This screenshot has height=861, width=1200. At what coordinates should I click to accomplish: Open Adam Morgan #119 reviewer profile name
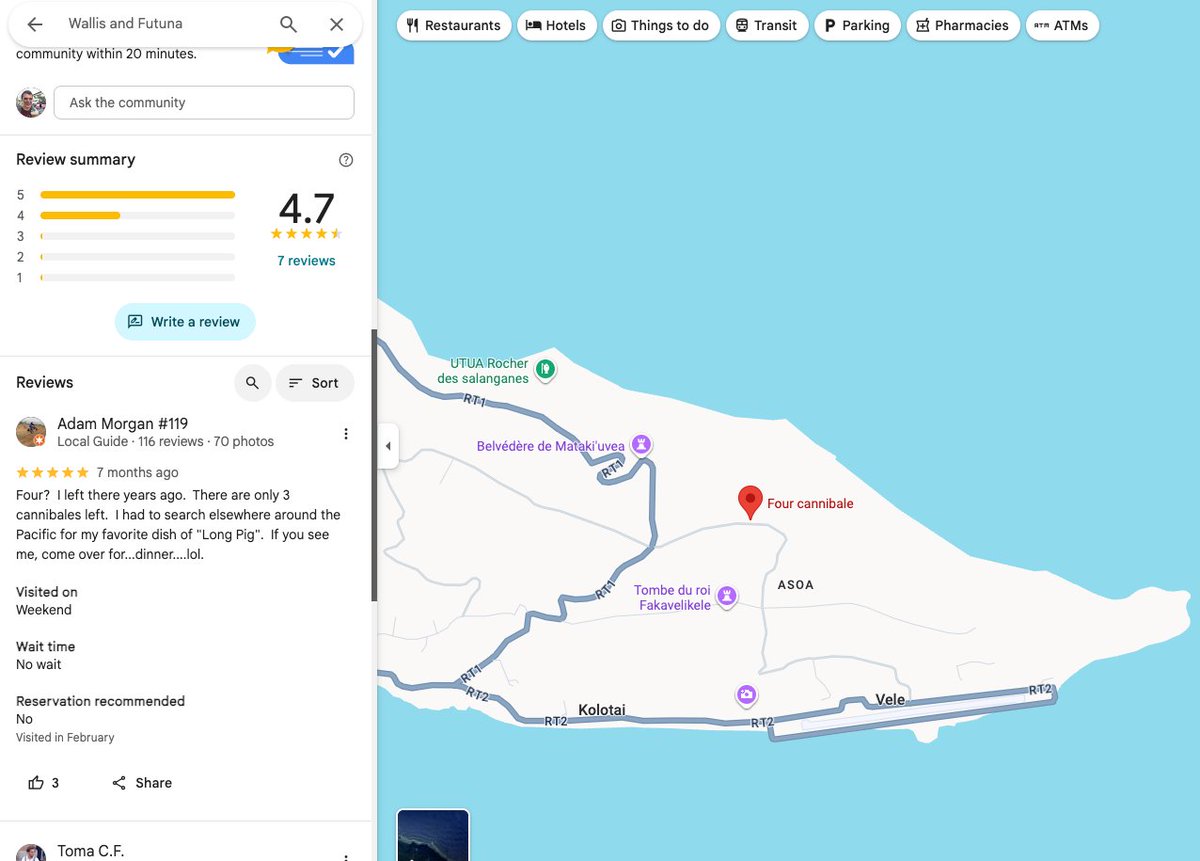[x=122, y=424]
